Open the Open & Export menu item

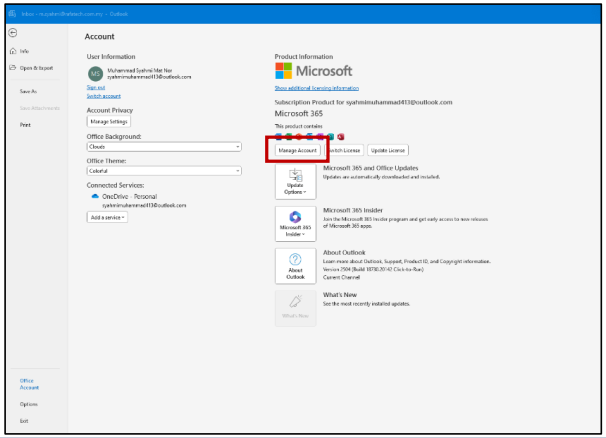pos(36,68)
